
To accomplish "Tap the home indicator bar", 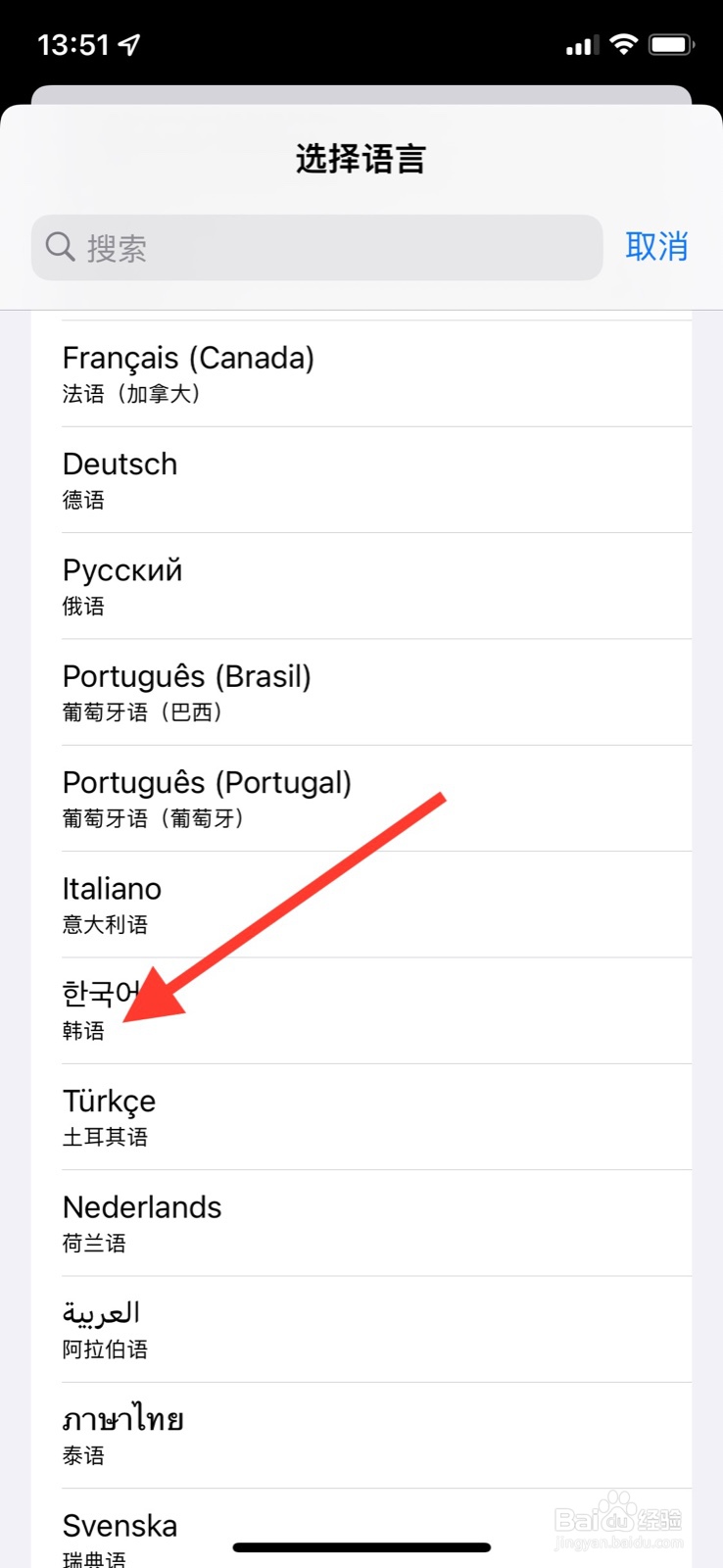I will point(361,1547).
